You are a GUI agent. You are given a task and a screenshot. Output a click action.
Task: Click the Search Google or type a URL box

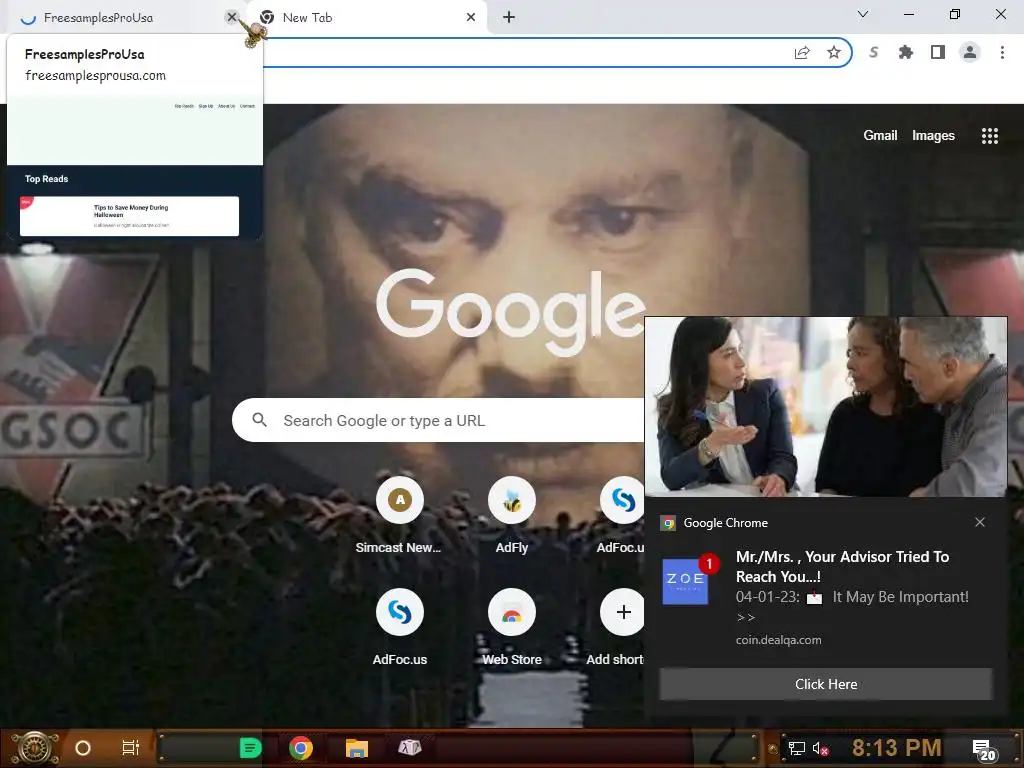click(x=438, y=420)
